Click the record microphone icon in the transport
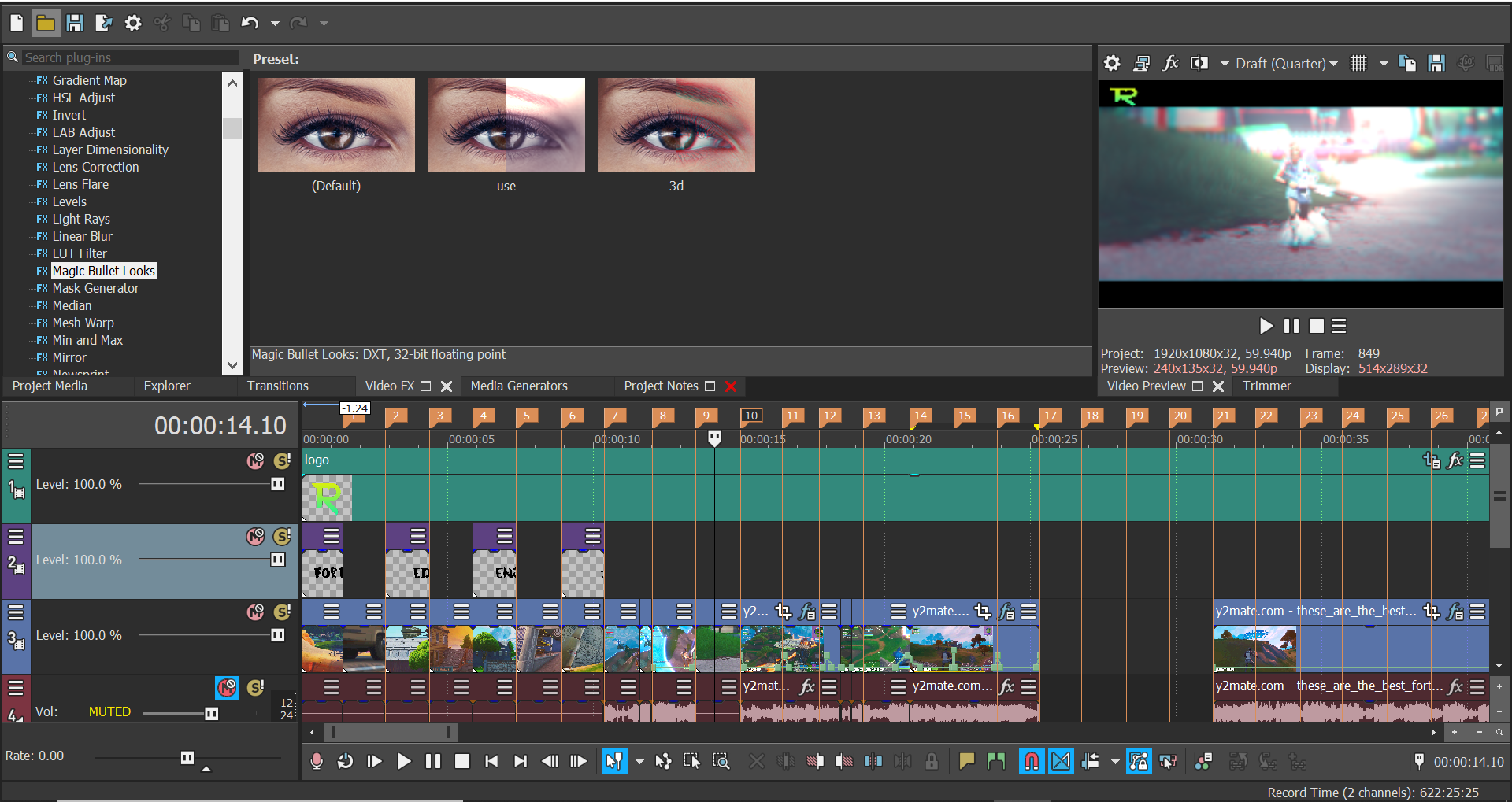1512x802 pixels. click(x=317, y=761)
